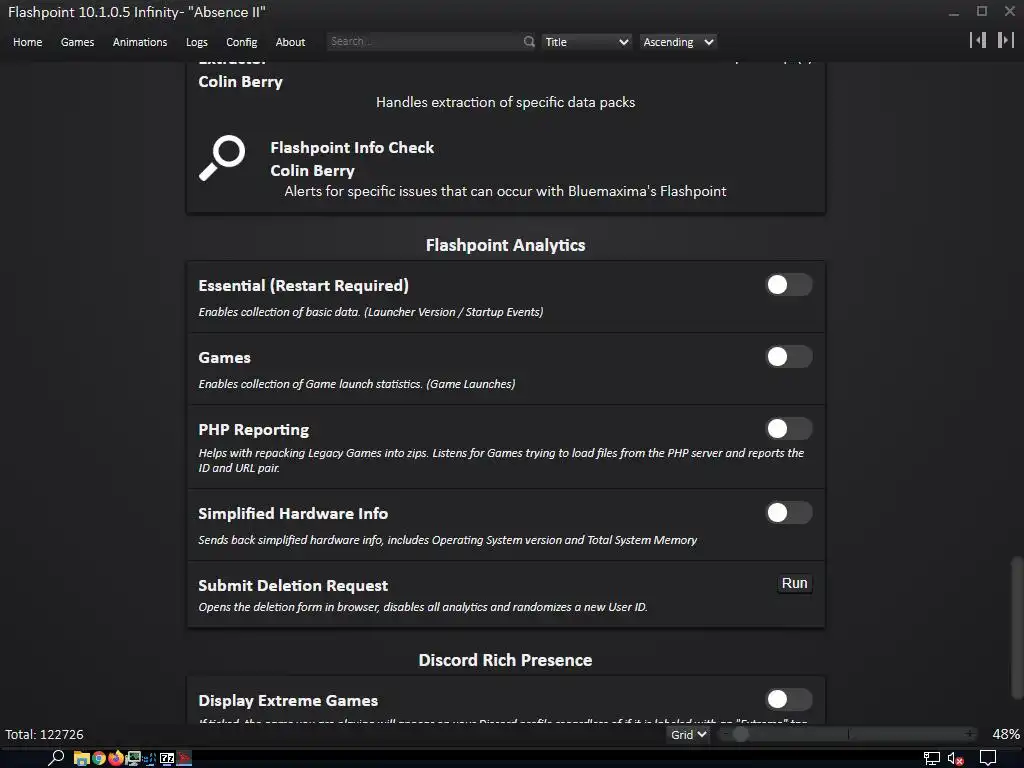The image size is (1024, 768).
Task: Open the Games tab
Action: tap(77, 42)
